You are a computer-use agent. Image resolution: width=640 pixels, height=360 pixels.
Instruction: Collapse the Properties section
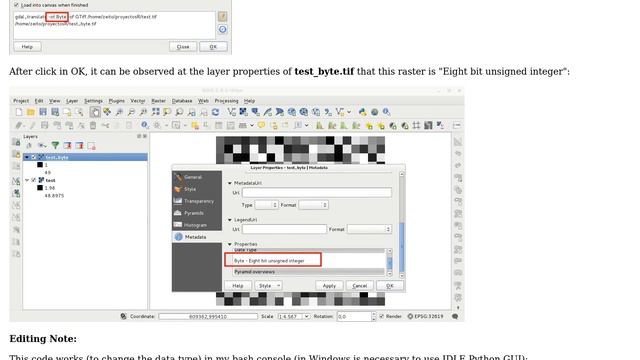coord(229,244)
